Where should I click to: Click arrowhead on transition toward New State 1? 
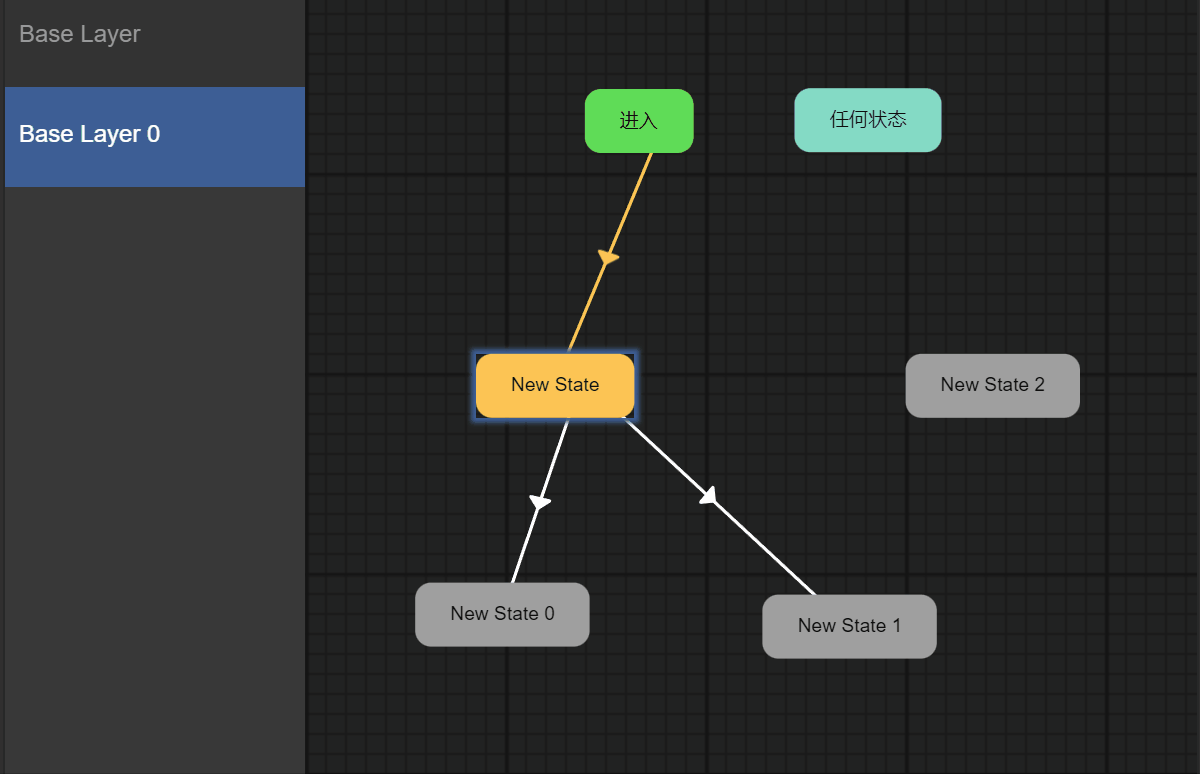709,496
